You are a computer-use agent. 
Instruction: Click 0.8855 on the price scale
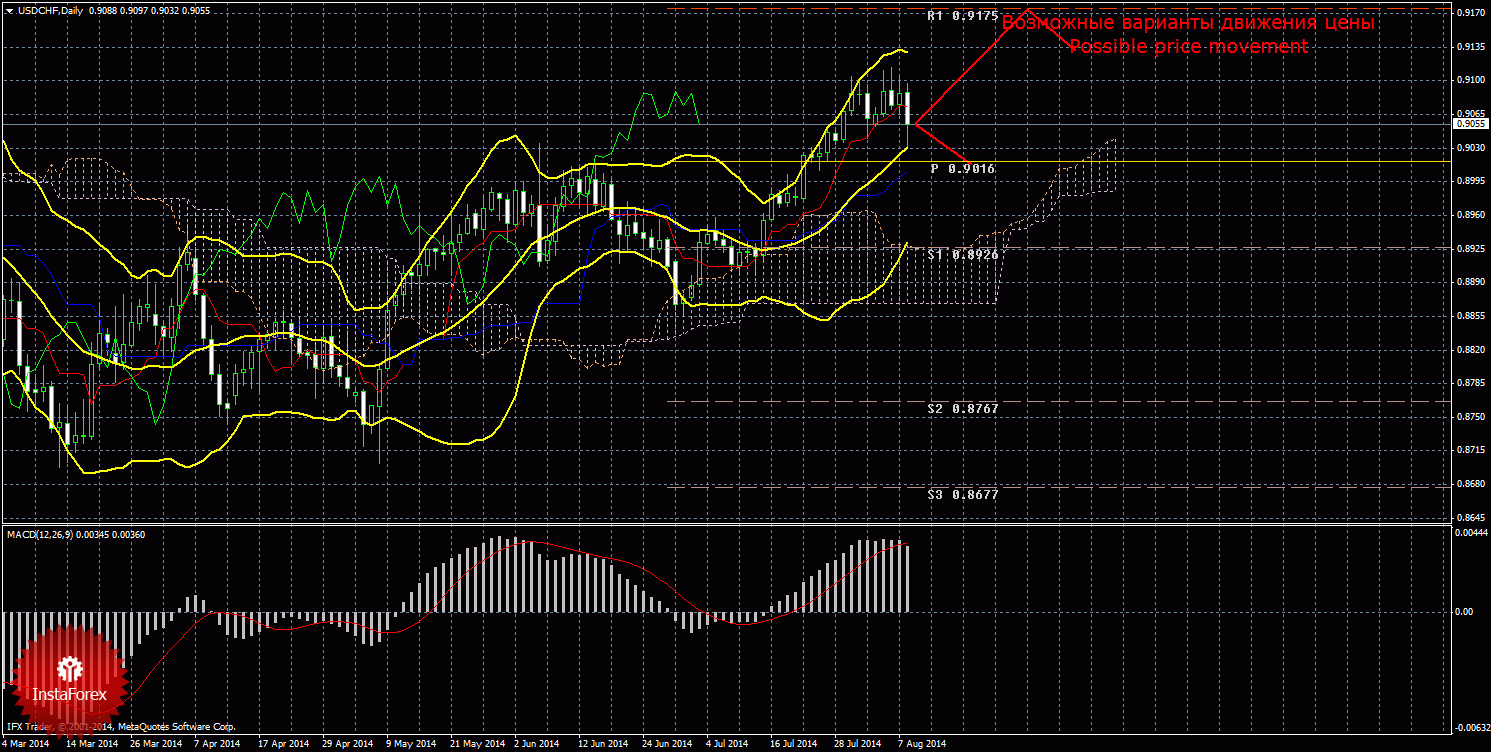[x=1469, y=316]
